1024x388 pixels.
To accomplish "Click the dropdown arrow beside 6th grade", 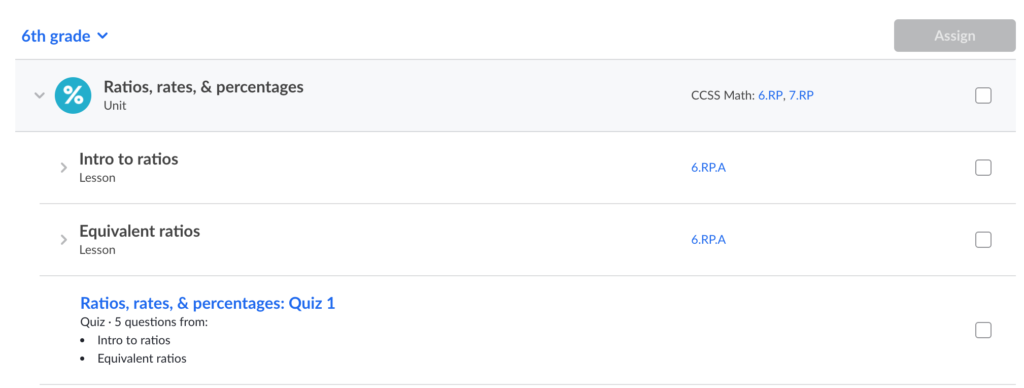I will (102, 37).
